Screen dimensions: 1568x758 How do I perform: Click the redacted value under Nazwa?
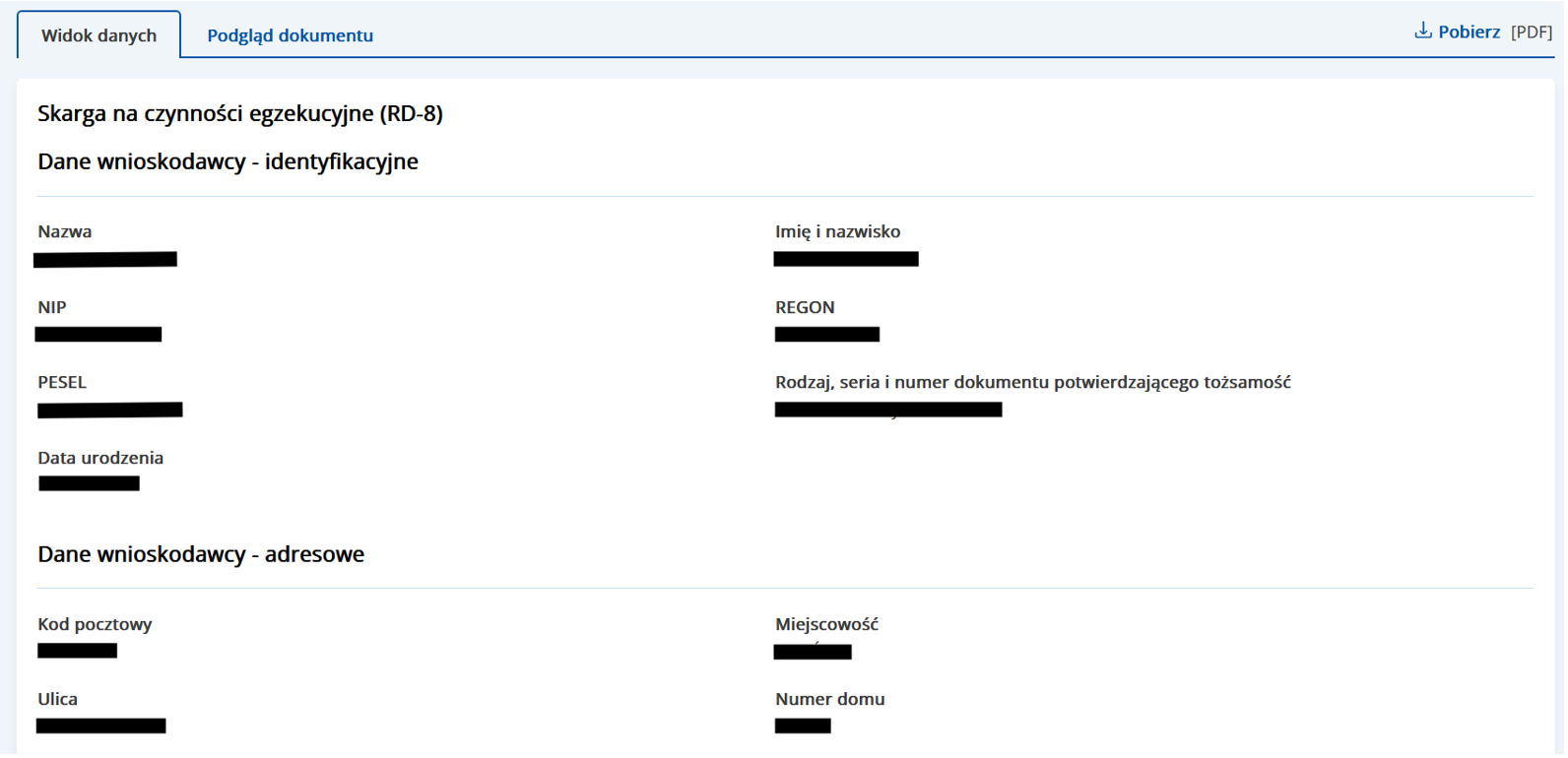[x=105, y=260]
